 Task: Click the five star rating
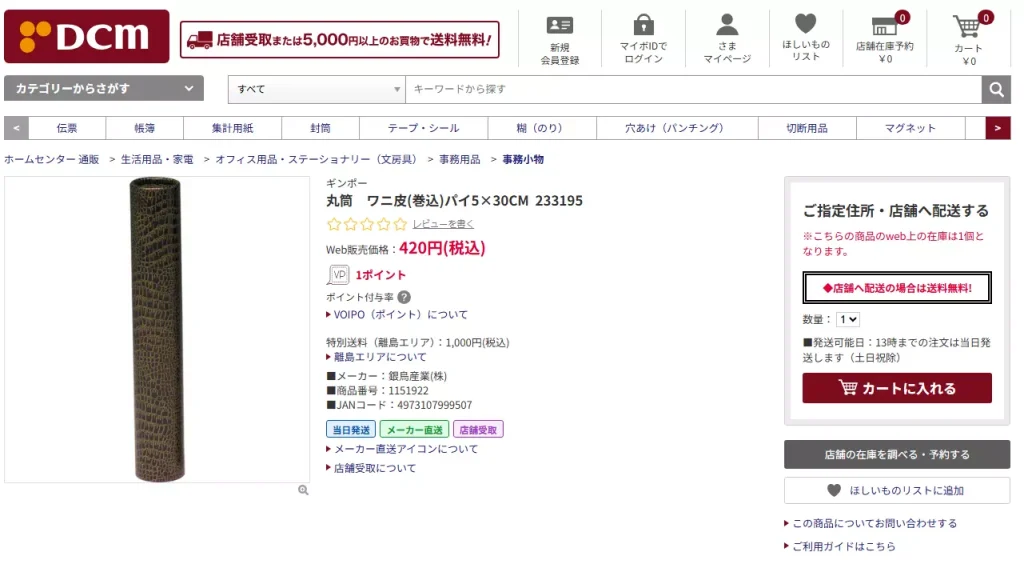pos(366,225)
